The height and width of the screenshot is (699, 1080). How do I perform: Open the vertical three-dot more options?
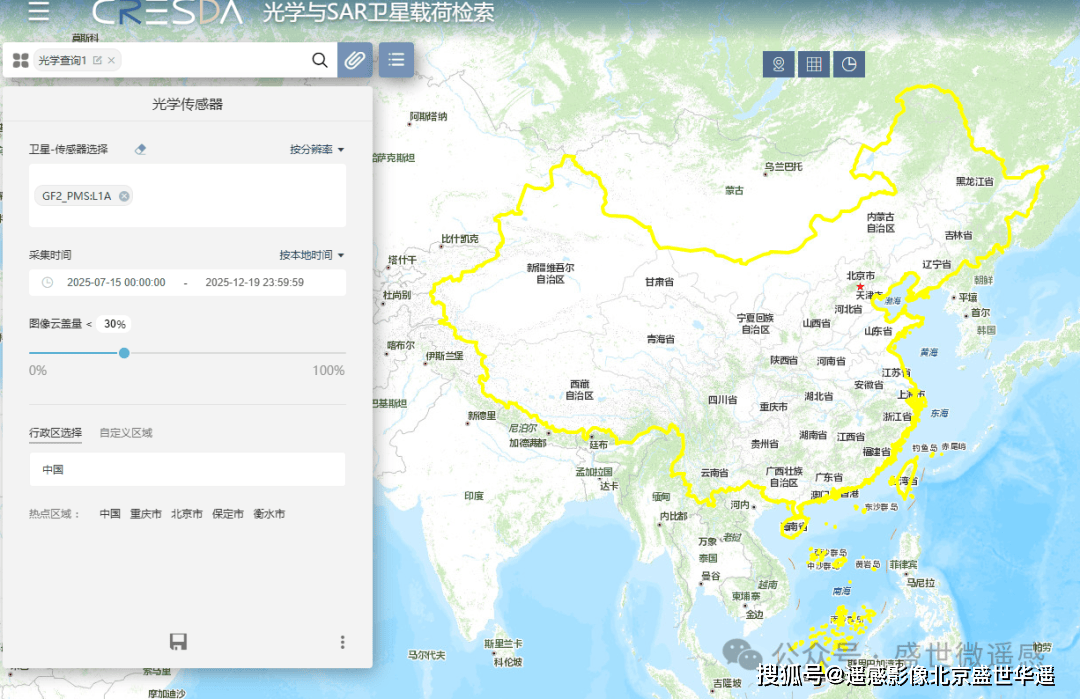[x=343, y=642]
